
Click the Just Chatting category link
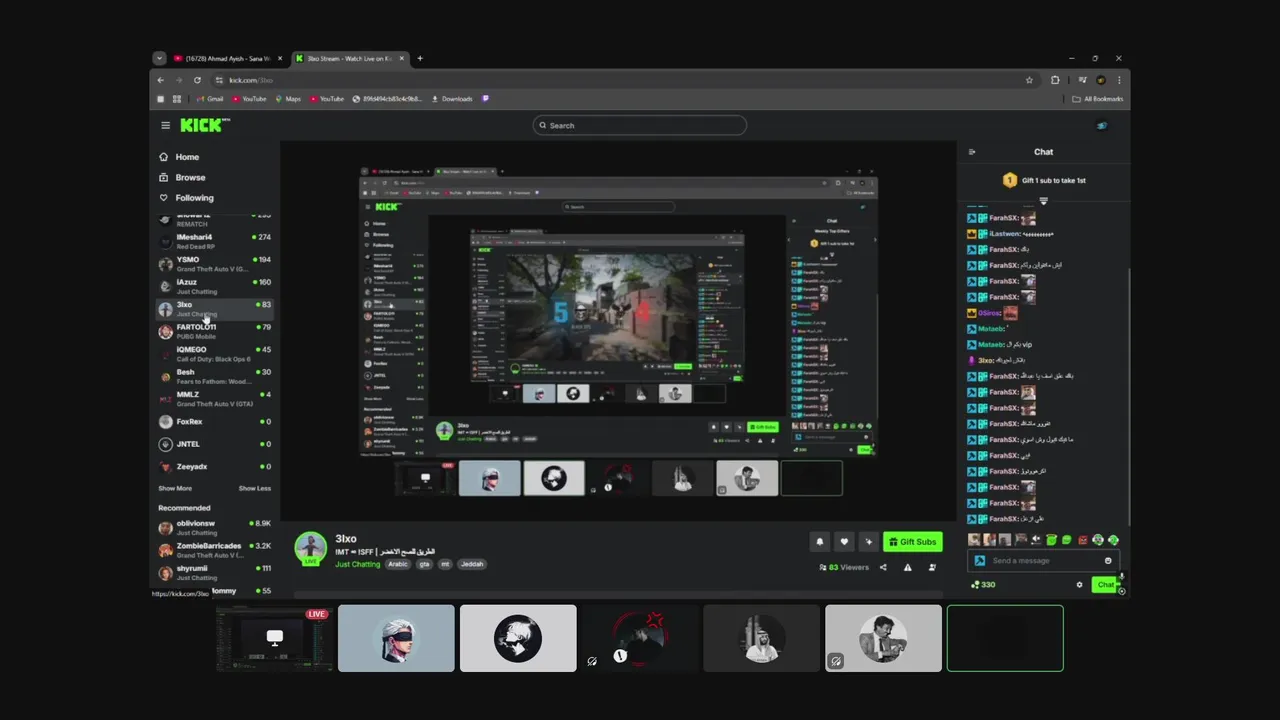(x=357, y=564)
